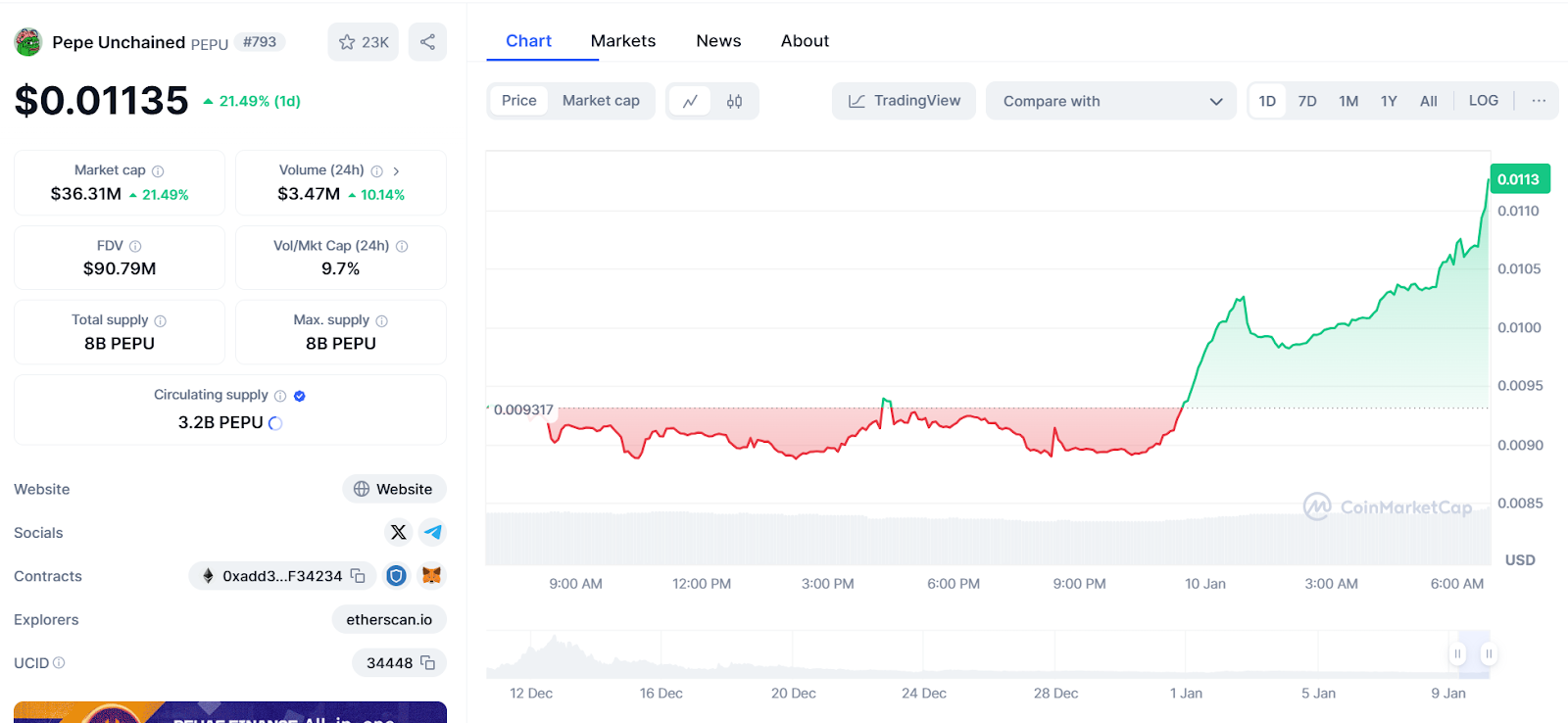Open the Telegram social link
This screenshot has width=1568, height=723.
click(432, 532)
